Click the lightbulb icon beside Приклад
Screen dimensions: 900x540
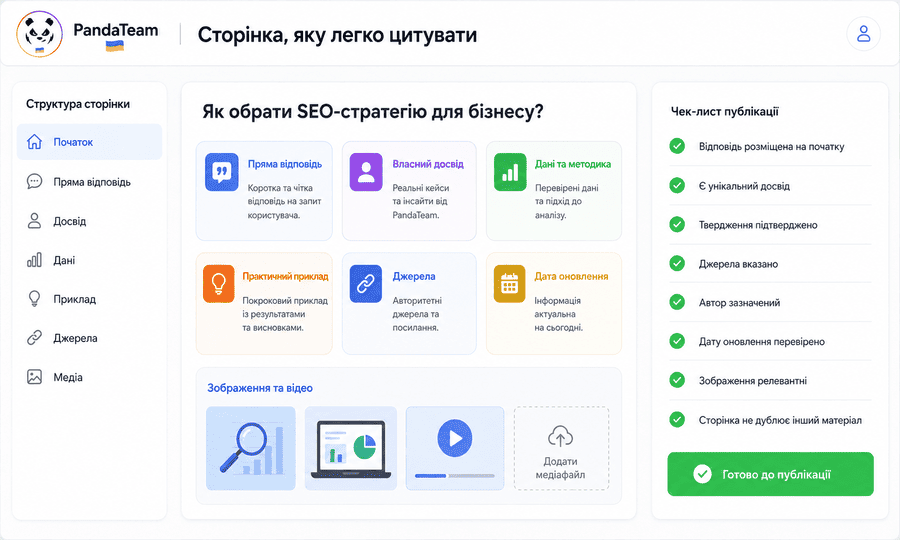coord(34,299)
